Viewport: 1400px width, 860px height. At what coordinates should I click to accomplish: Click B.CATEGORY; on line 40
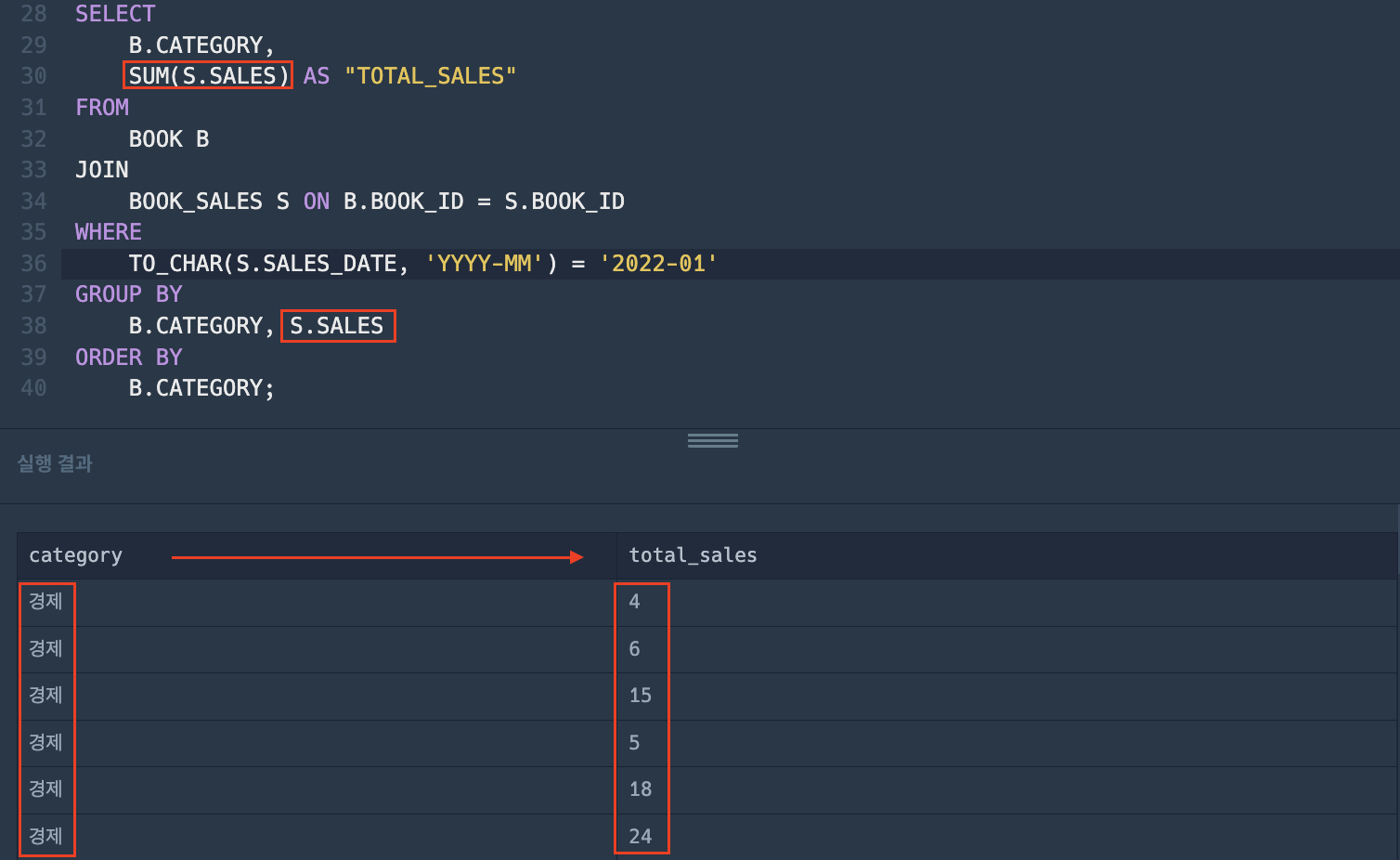pos(201,388)
